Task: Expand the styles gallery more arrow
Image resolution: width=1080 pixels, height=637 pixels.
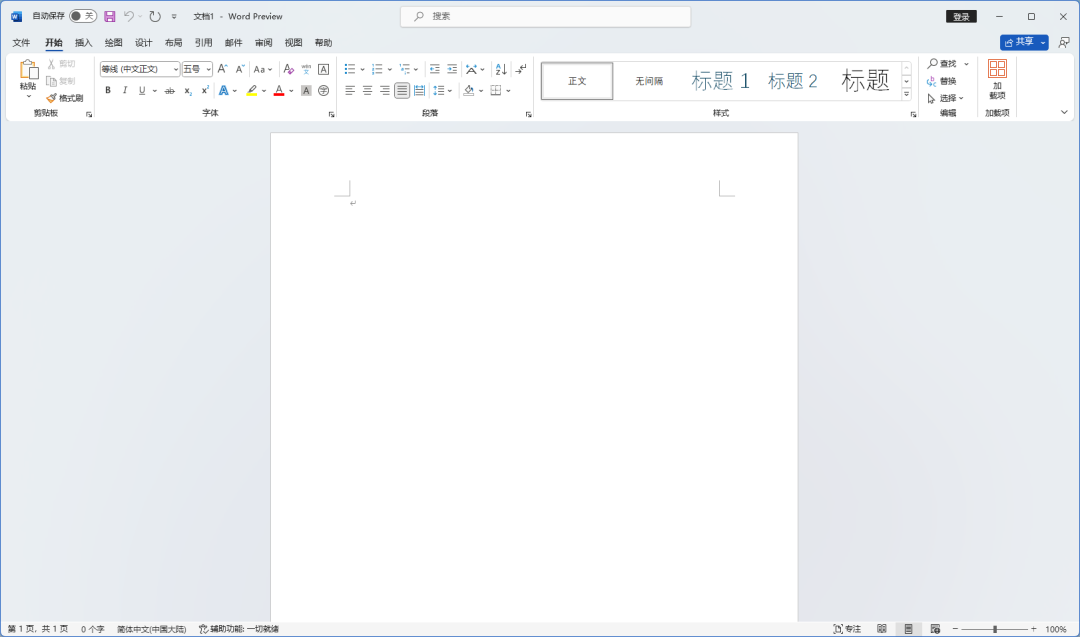Action: [906, 94]
